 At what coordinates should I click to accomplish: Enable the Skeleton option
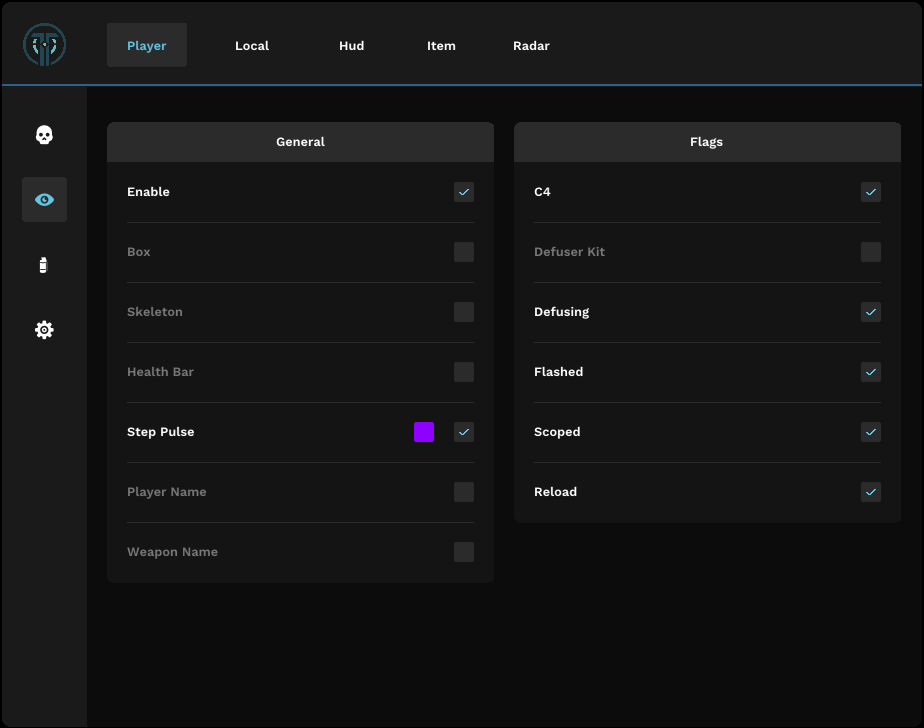click(463, 312)
